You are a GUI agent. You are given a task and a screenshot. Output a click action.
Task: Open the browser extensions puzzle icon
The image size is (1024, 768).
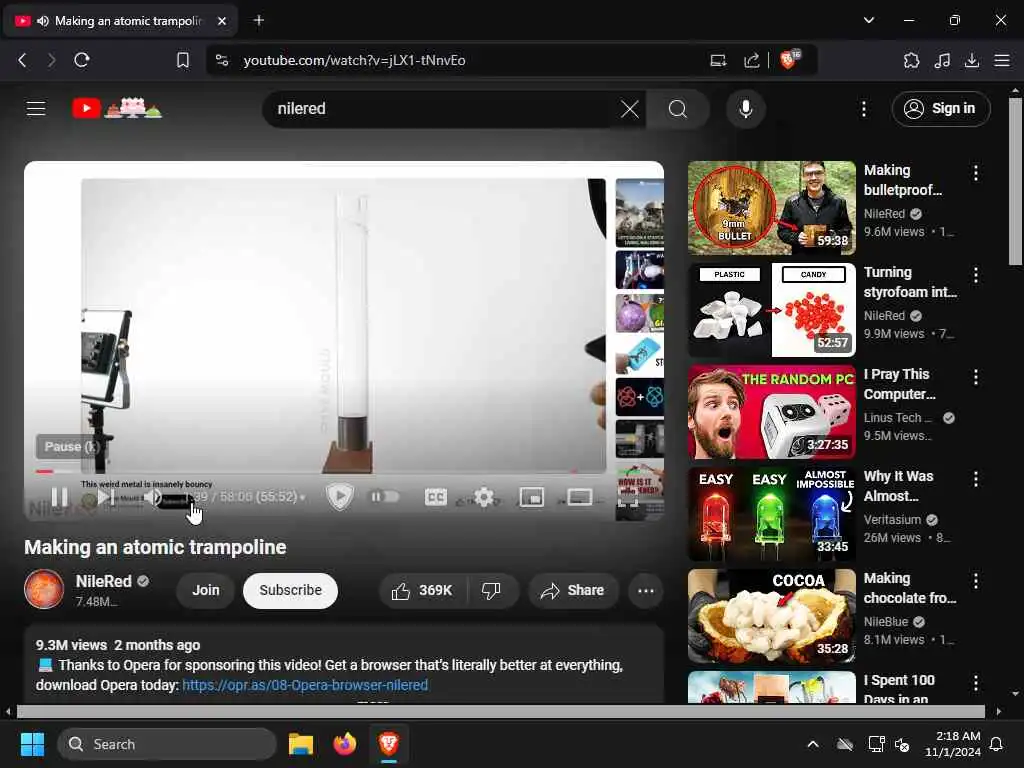pos(911,61)
